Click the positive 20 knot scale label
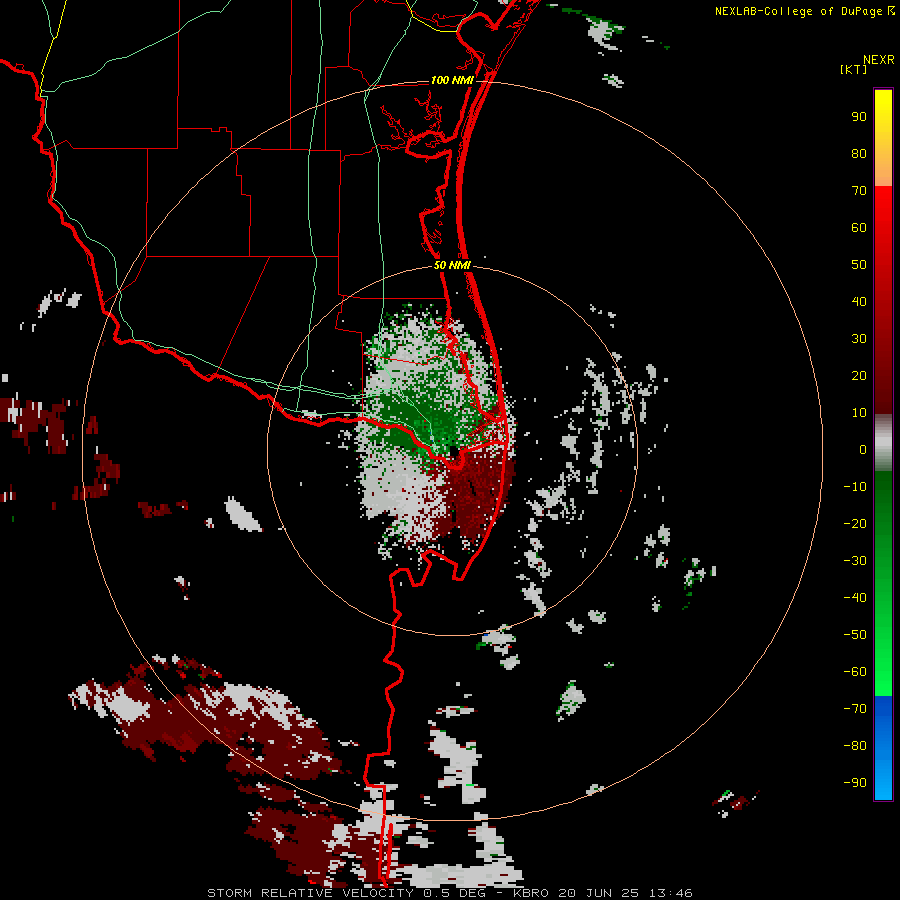 click(859, 375)
